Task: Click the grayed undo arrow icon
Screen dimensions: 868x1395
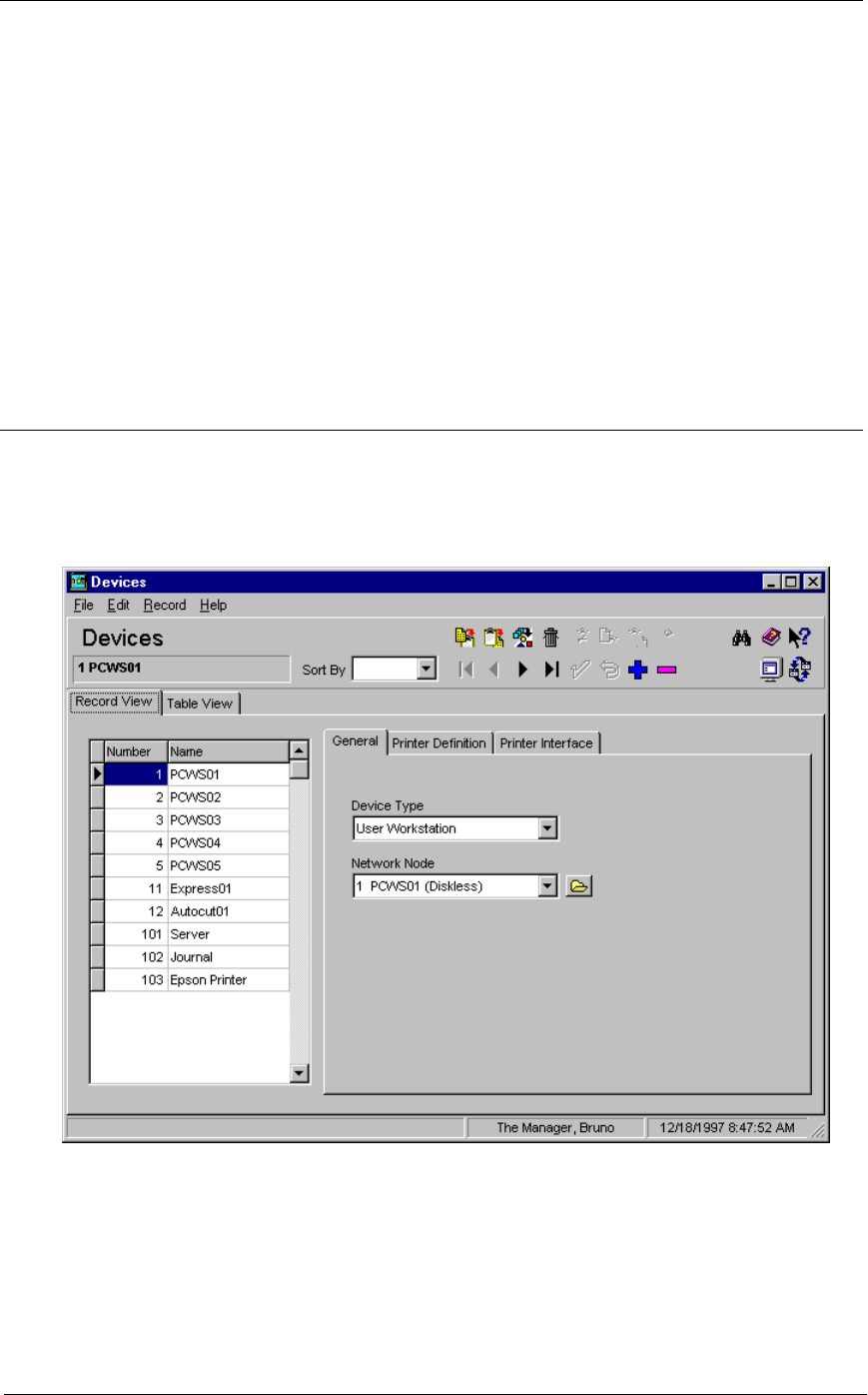Action: click(609, 670)
